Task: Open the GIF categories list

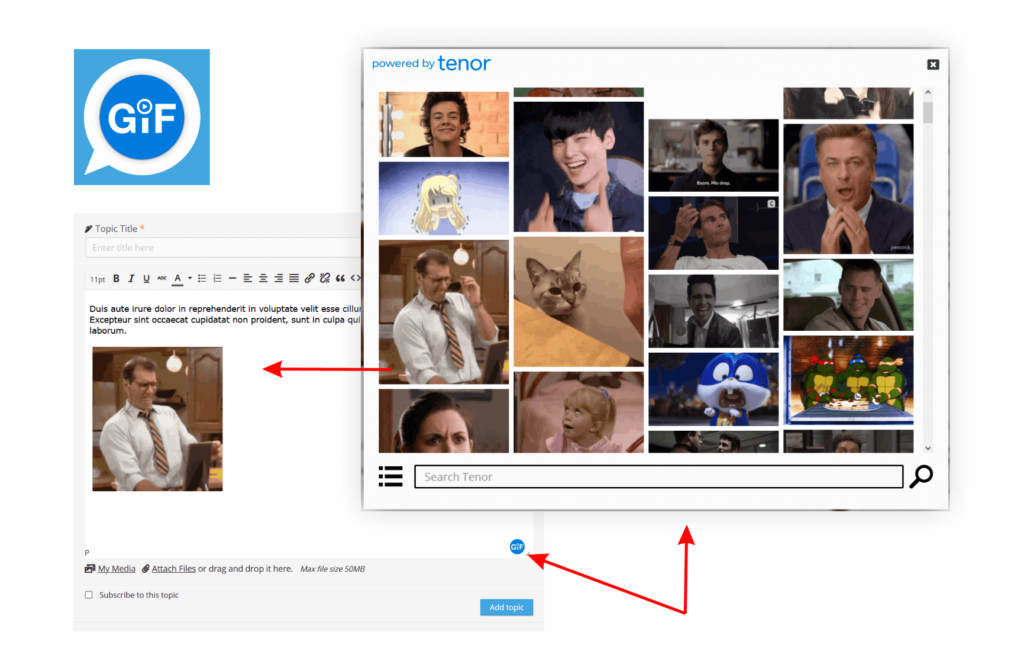Action: point(390,476)
